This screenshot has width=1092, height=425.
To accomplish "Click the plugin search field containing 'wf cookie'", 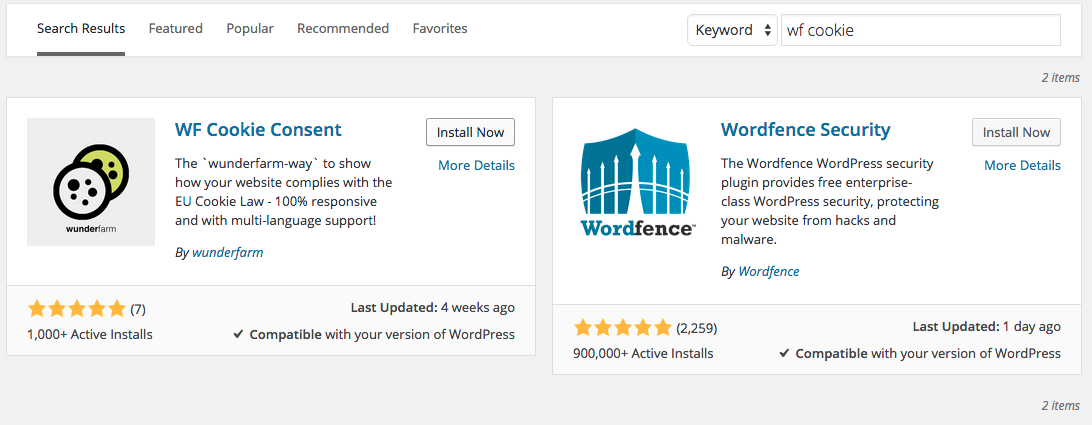I will coord(921,30).
